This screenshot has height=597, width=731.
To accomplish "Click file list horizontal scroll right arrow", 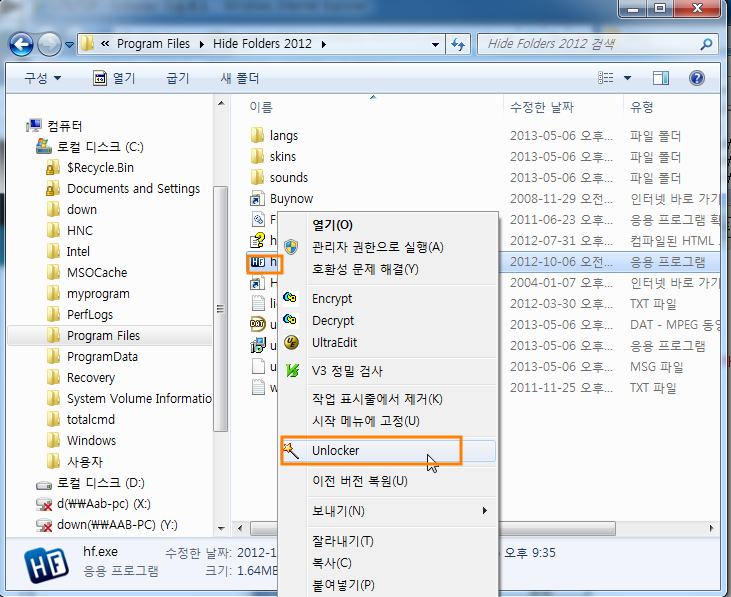I will click(x=712, y=528).
